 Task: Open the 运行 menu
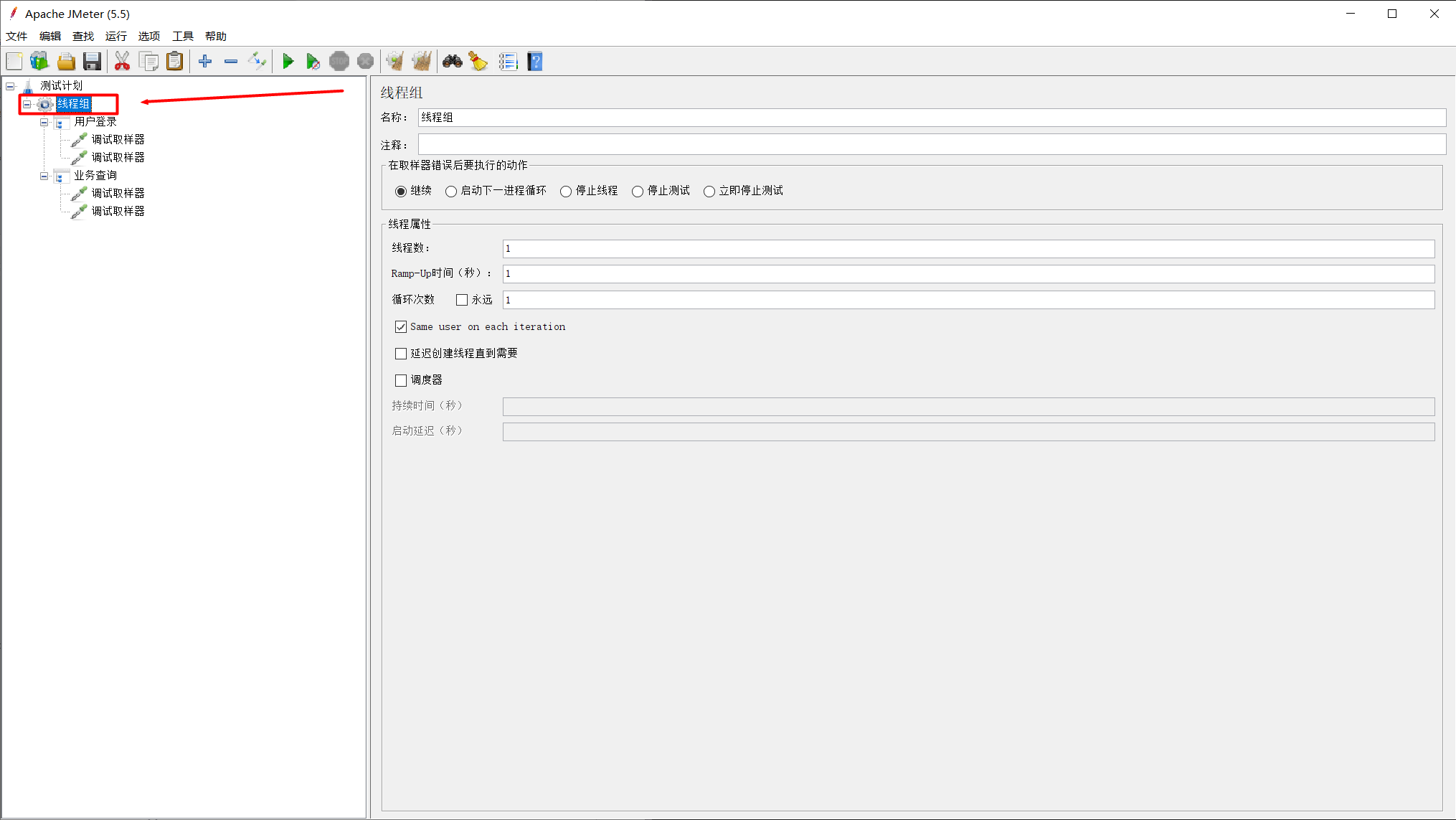coord(116,37)
